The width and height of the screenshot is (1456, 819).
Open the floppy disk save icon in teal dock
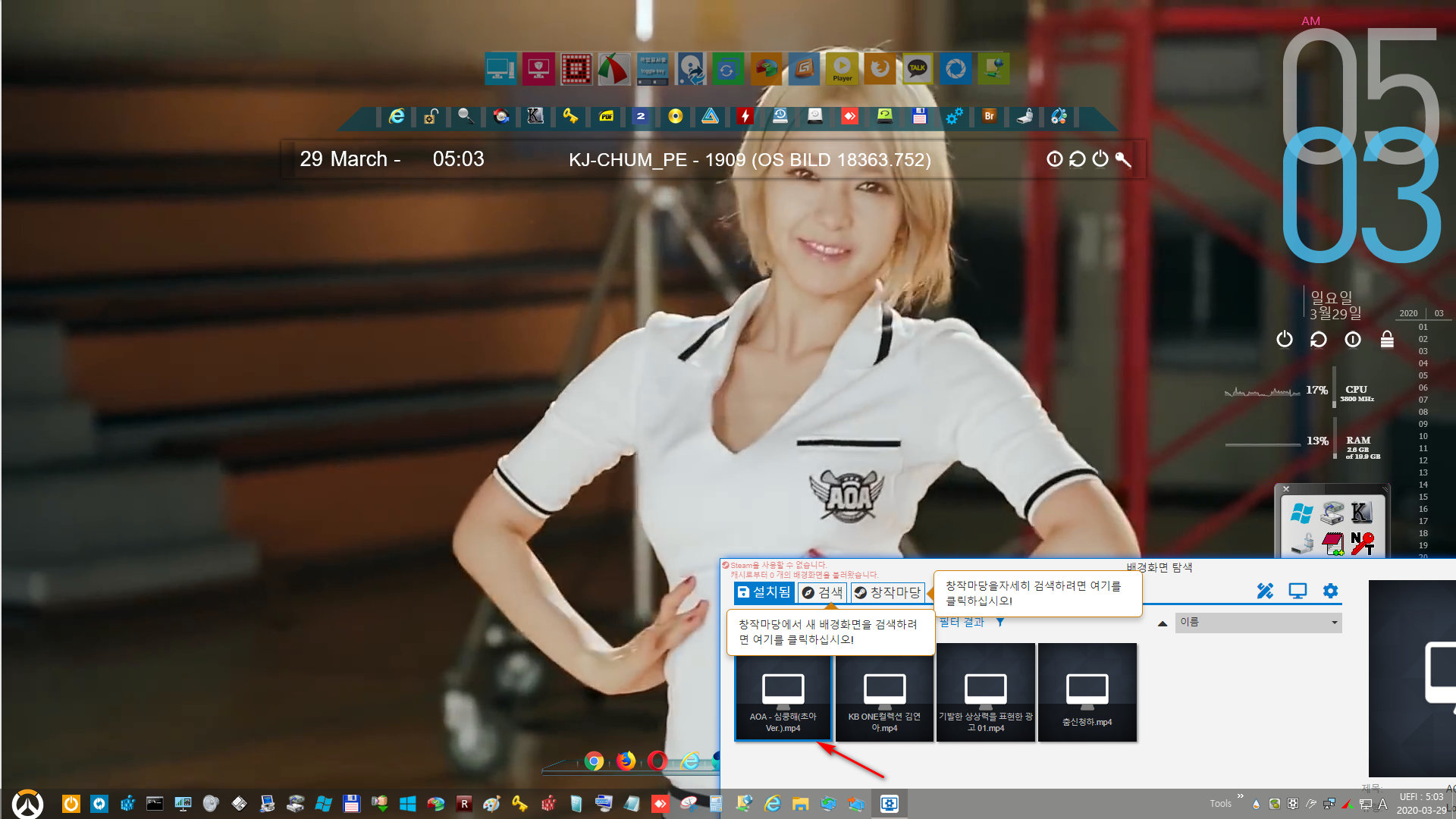click(919, 116)
